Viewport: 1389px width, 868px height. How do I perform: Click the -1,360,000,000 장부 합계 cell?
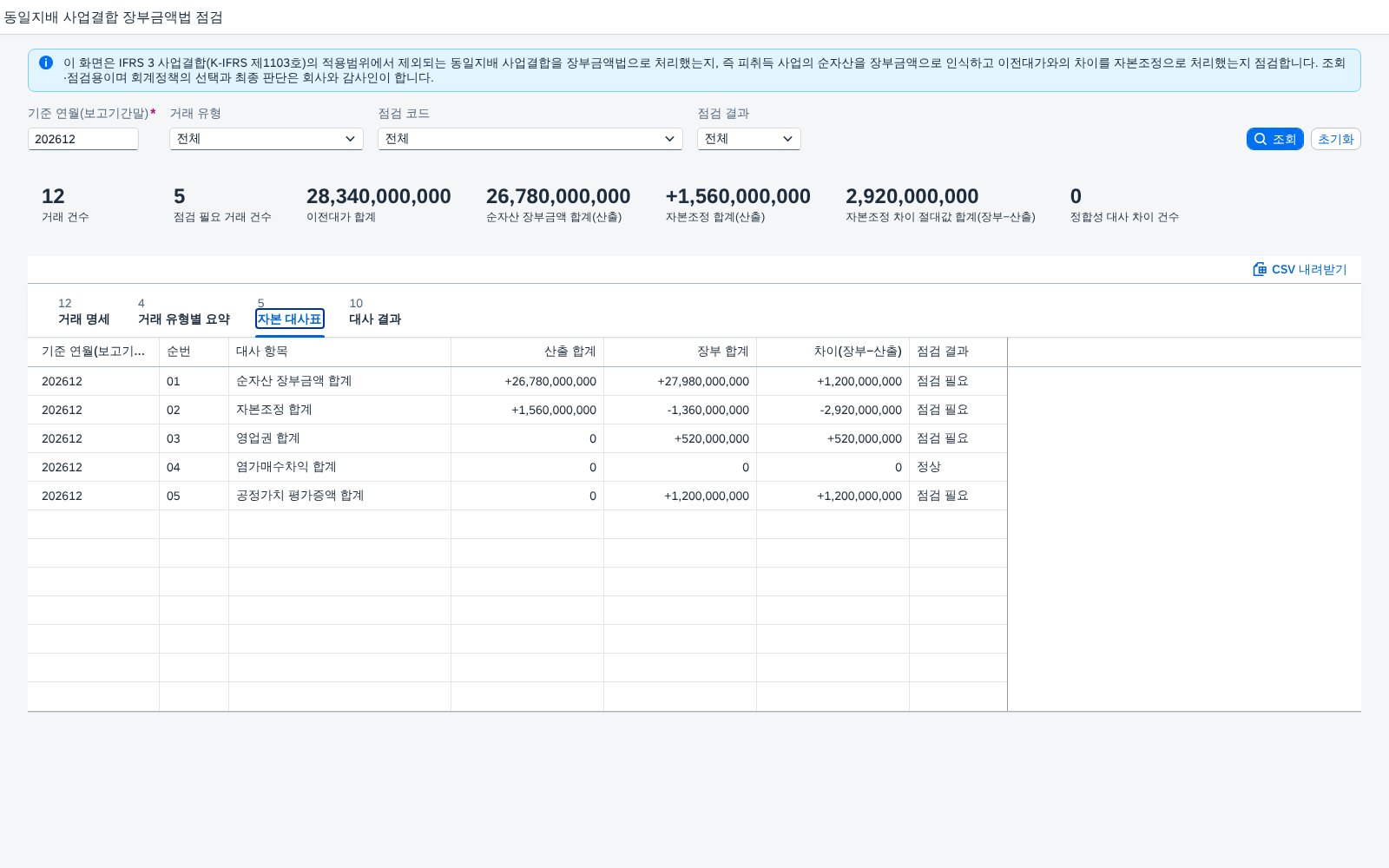click(680, 410)
